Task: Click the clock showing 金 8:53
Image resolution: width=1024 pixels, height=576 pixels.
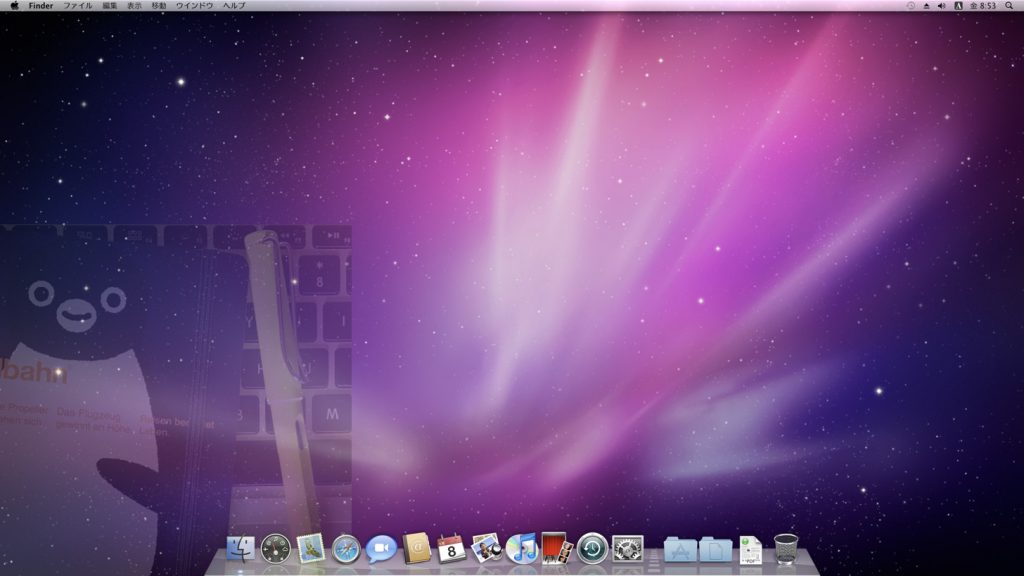Action: 983,5
